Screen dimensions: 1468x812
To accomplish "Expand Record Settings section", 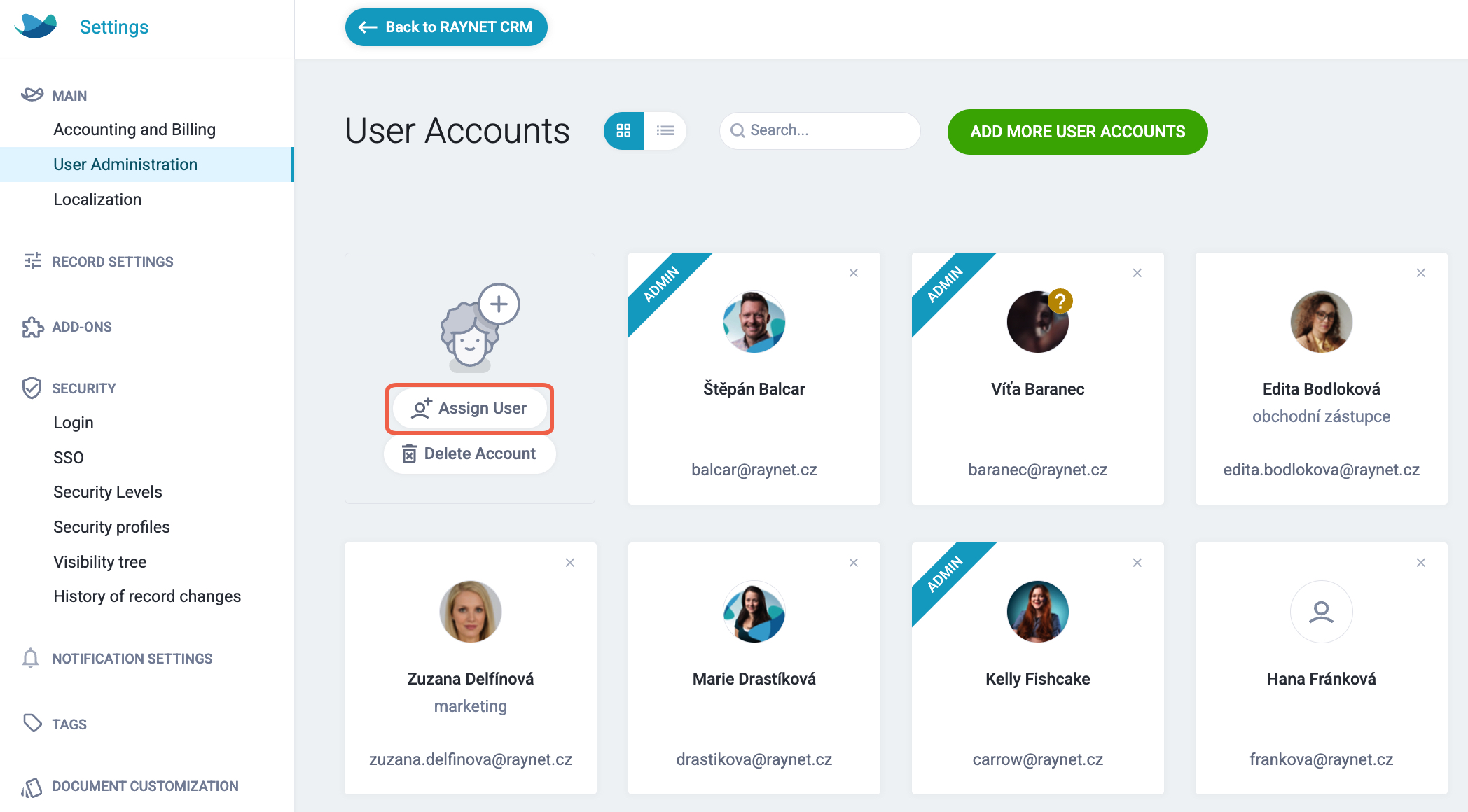I will (x=112, y=262).
